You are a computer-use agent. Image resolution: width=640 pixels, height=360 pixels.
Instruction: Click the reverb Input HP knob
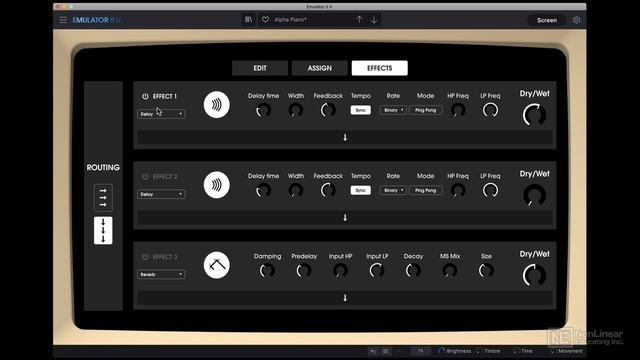tap(340, 270)
